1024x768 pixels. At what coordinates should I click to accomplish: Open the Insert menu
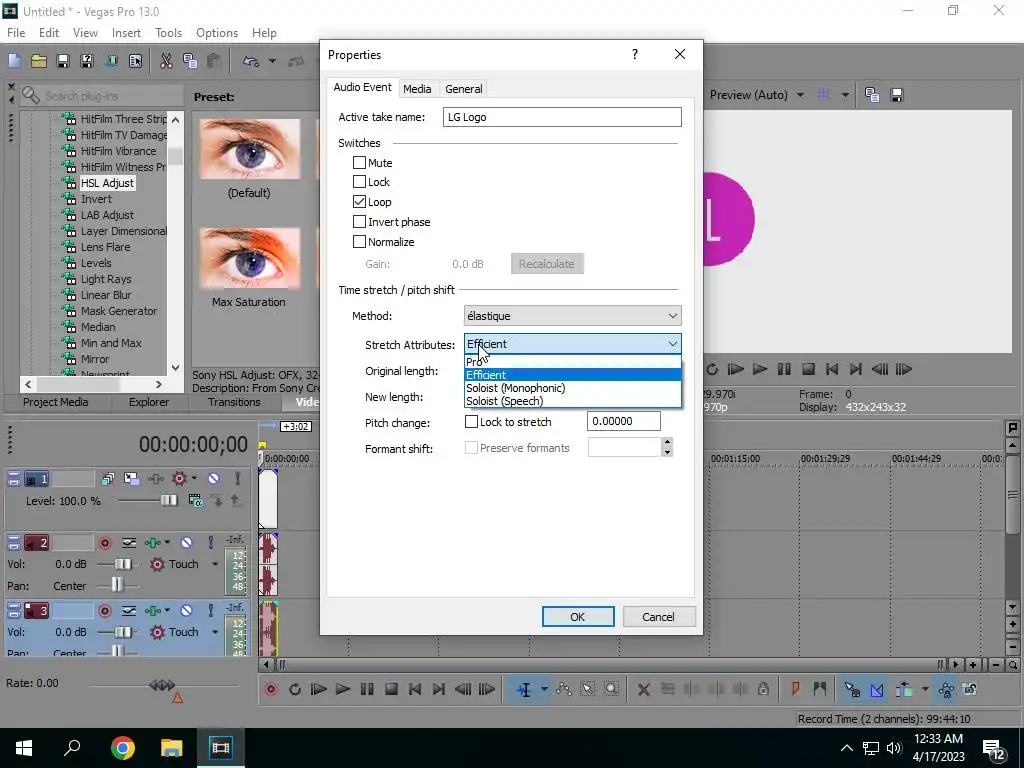(126, 33)
